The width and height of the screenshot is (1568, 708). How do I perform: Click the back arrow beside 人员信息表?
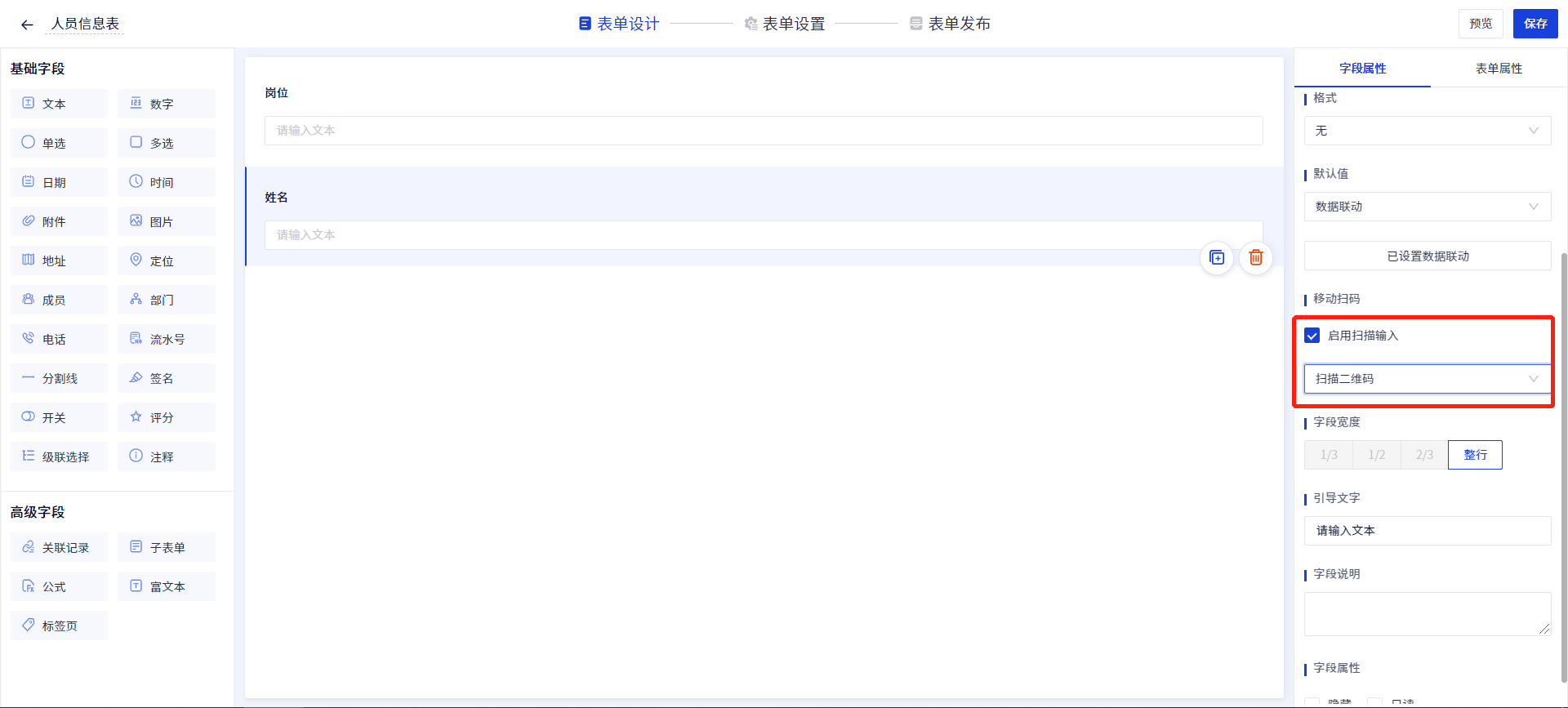click(x=27, y=24)
